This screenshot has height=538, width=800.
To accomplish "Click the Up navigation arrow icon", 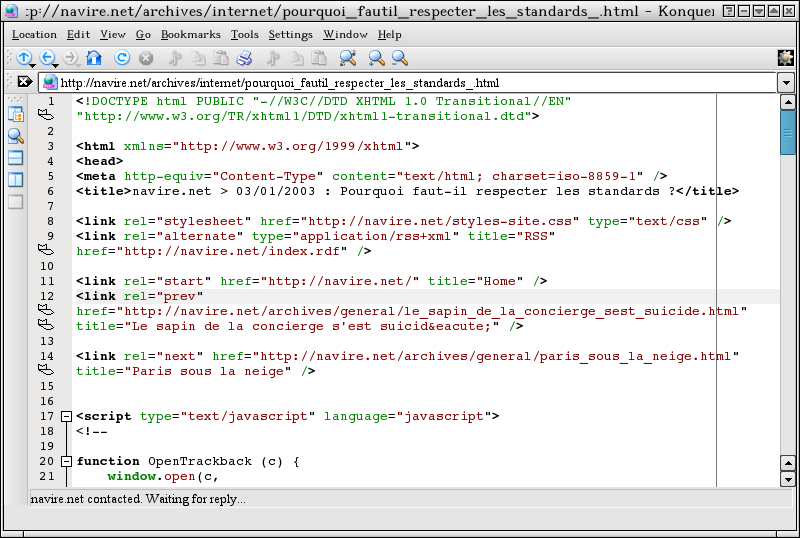I will coord(24,58).
